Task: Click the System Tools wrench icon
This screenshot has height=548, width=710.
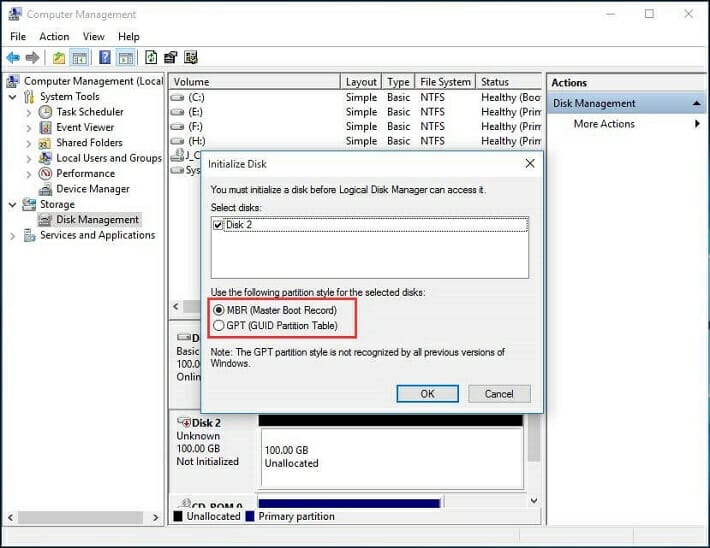Action: point(29,96)
